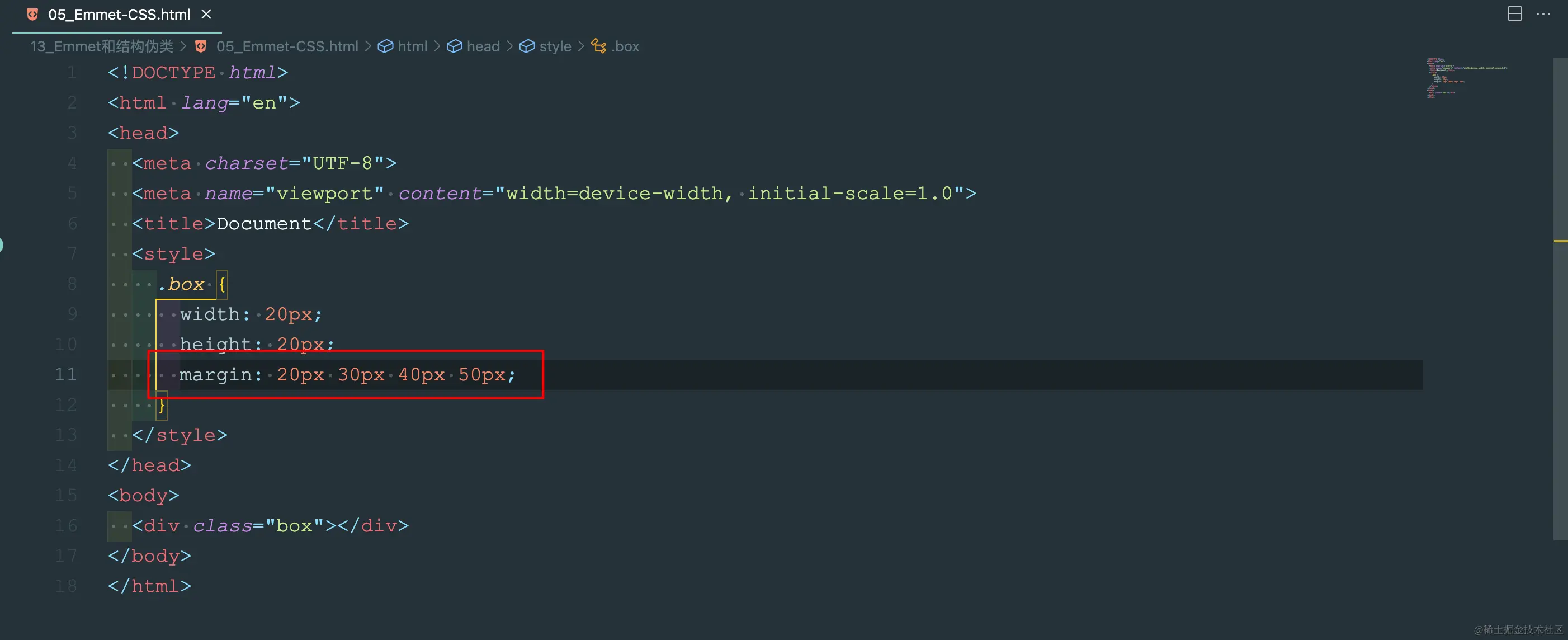Click the html breadcrumb label

pyautogui.click(x=412, y=46)
